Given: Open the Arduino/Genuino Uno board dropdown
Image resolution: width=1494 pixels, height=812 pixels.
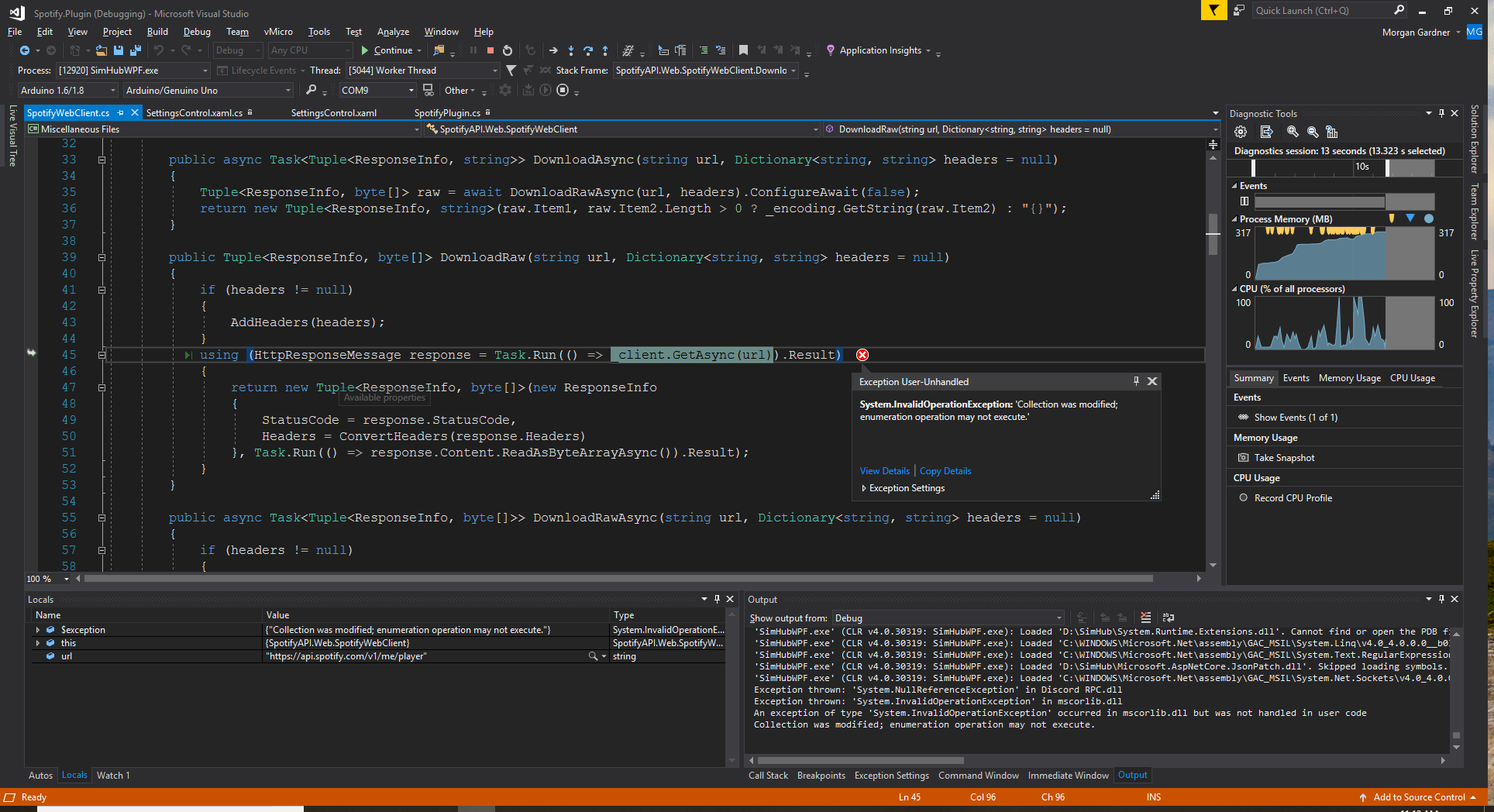Looking at the screenshot, I should 208,90.
